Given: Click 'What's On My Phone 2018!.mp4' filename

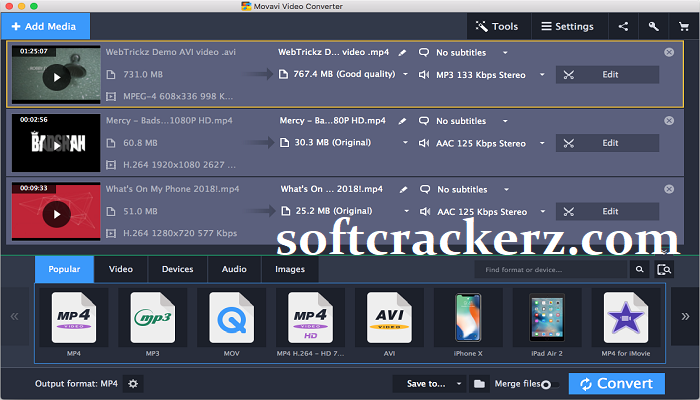Looking at the screenshot, I should point(172,189).
